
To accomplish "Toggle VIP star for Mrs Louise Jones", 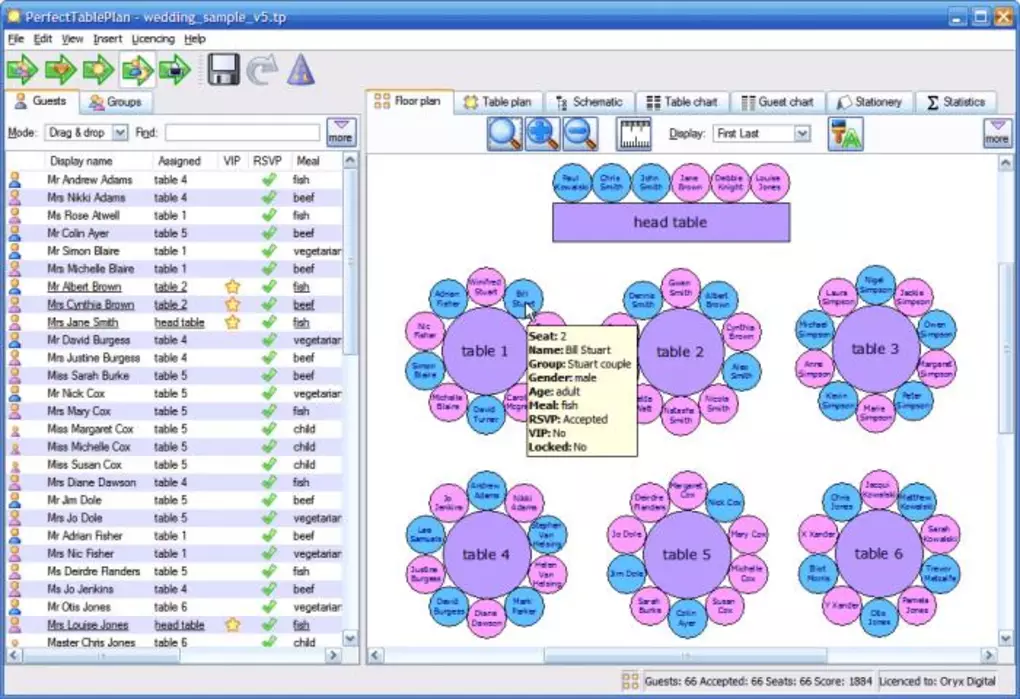I will pos(232,624).
